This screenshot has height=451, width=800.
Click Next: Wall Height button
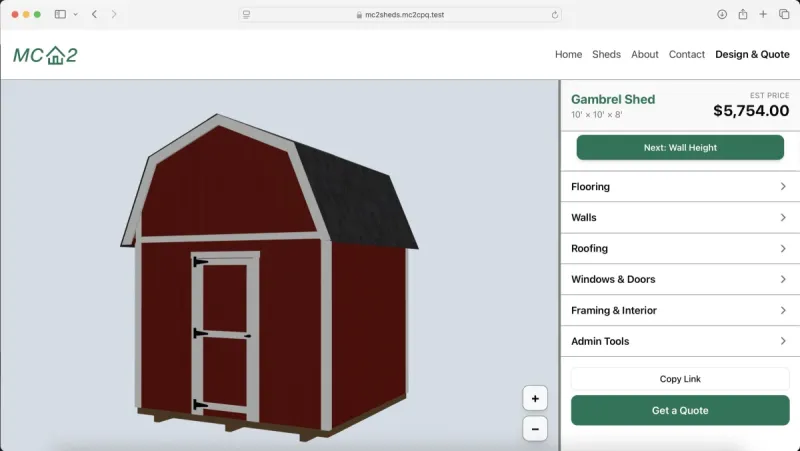click(680, 147)
